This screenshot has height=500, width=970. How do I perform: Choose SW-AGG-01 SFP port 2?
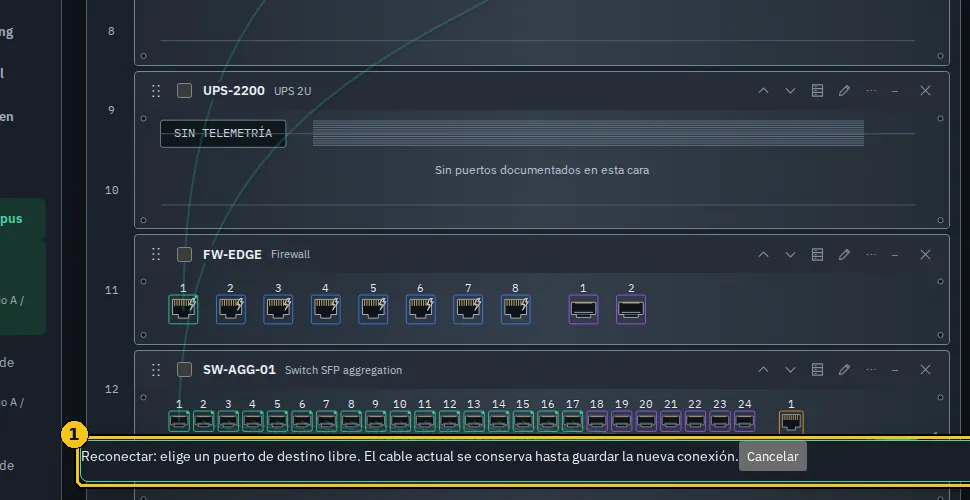coord(204,421)
